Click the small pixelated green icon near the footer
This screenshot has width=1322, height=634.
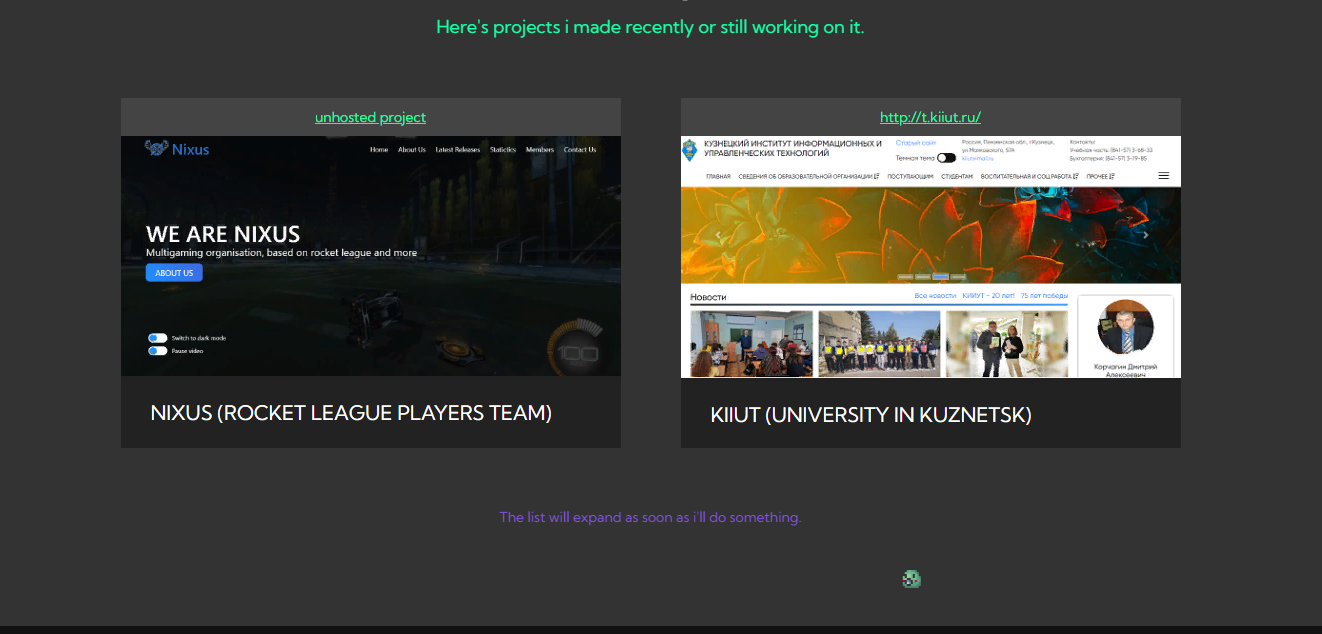click(911, 579)
